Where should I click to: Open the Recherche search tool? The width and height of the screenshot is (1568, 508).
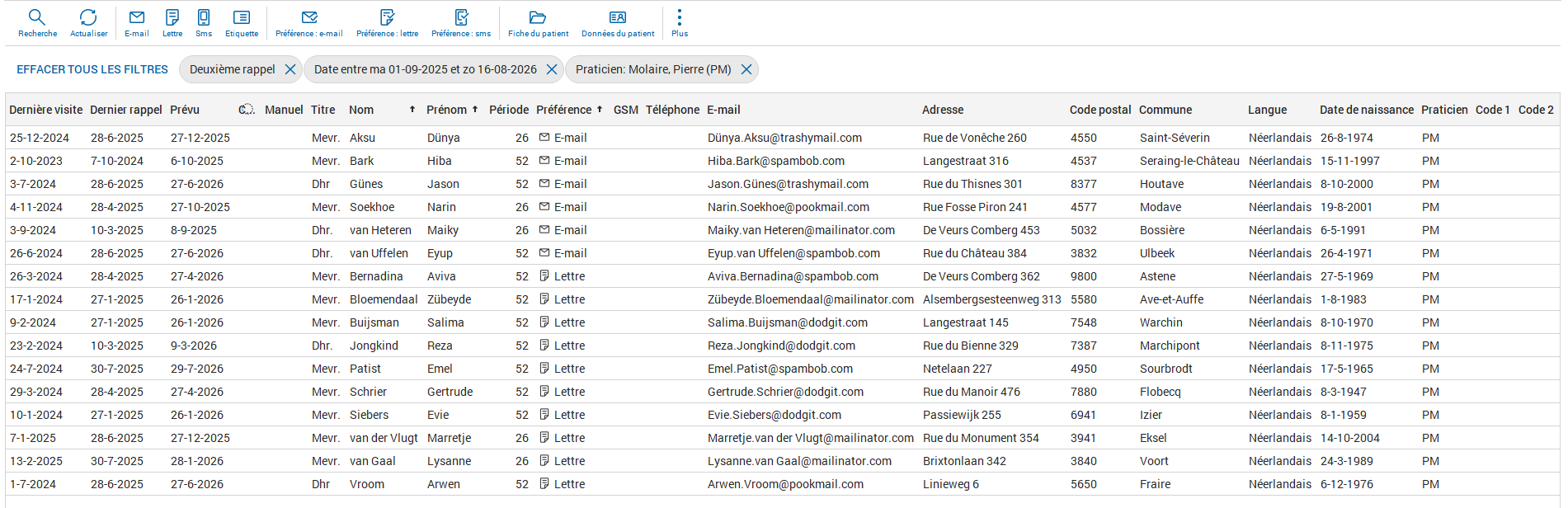37,23
